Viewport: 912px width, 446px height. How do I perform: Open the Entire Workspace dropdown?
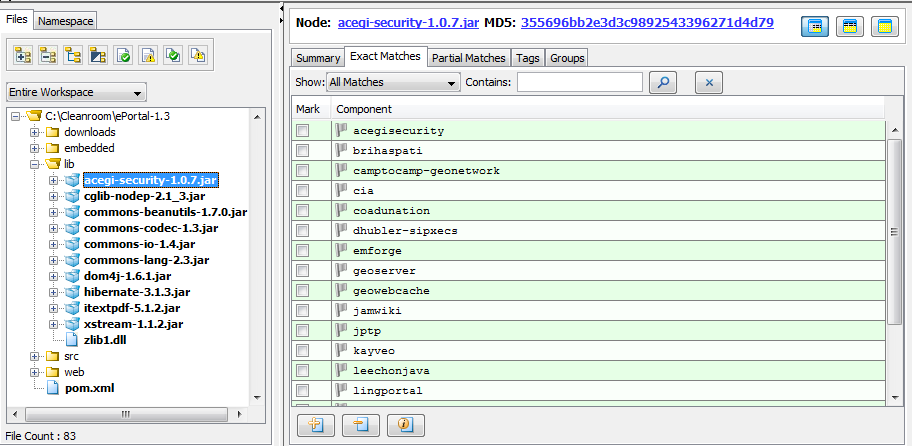[76, 92]
